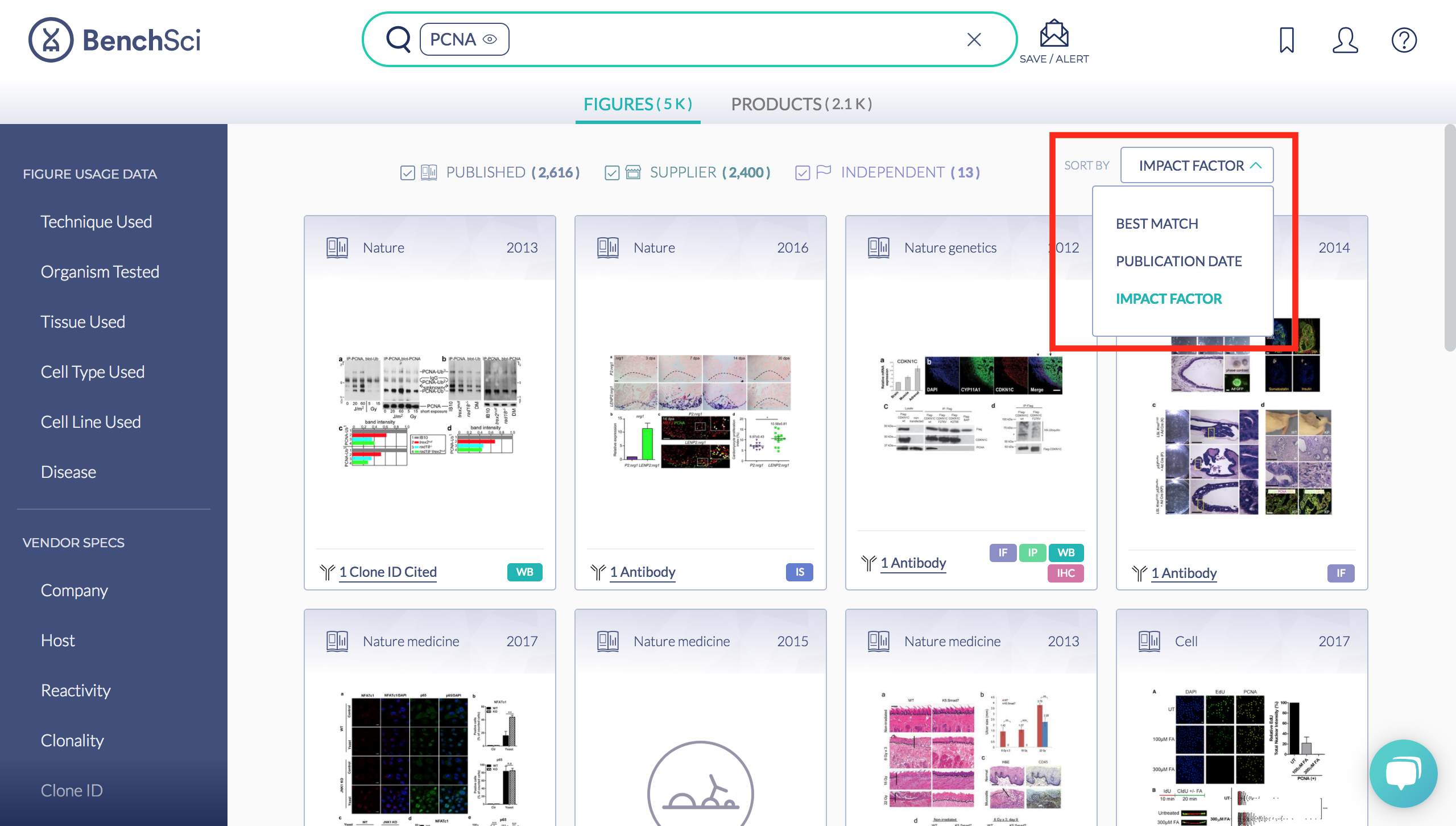Expand Company vendor filter

(x=74, y=590)
